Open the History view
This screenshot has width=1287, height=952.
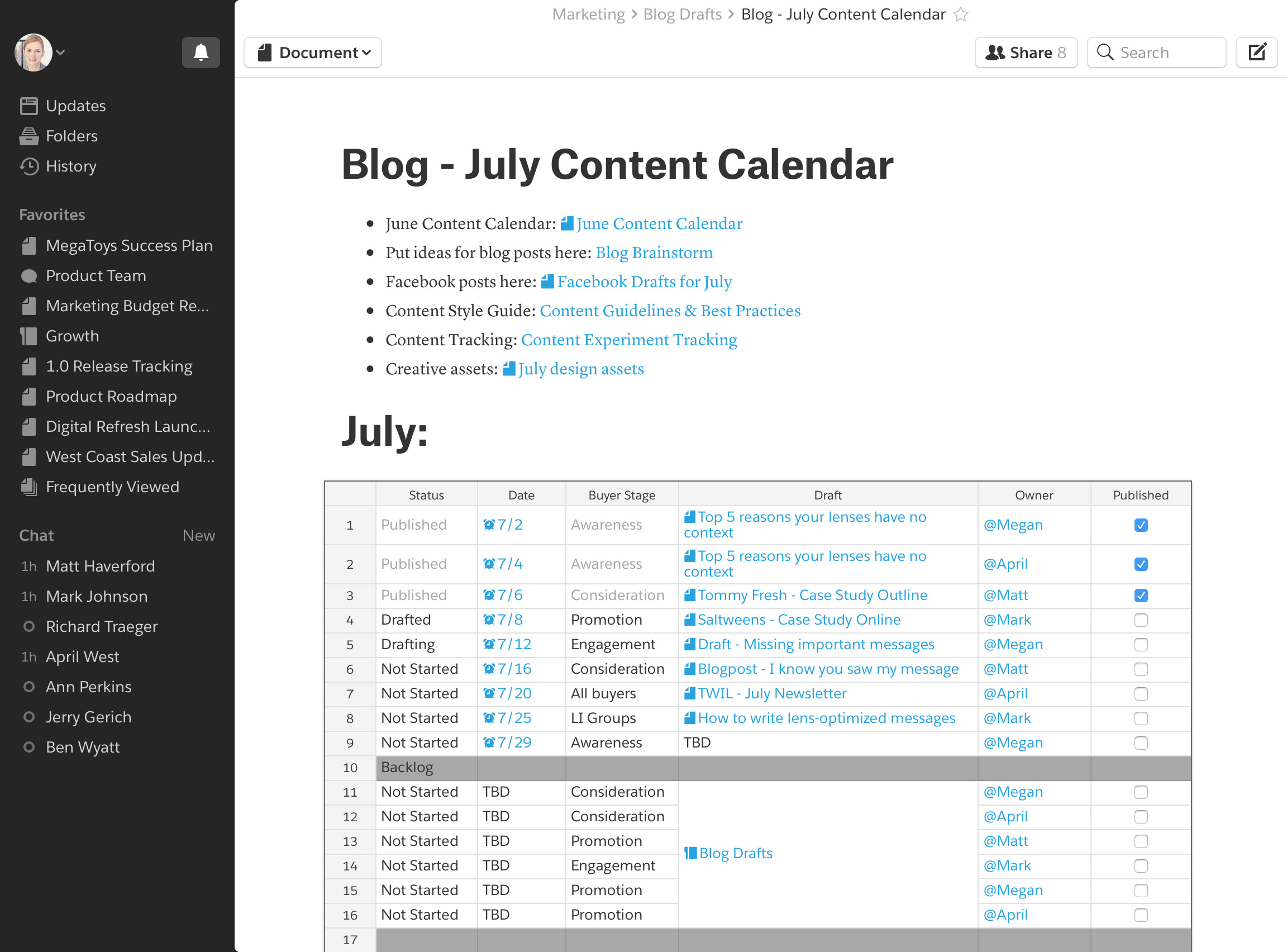click(70, 166)
